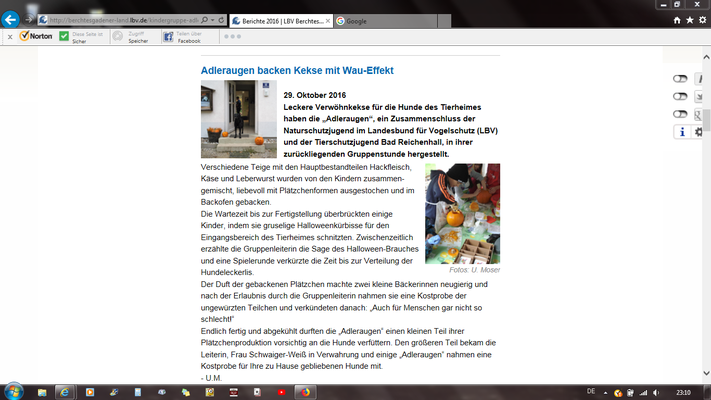Open browser Tools gear menu
The width and height of the screenshot is (711, 400).
coord(702,20)
